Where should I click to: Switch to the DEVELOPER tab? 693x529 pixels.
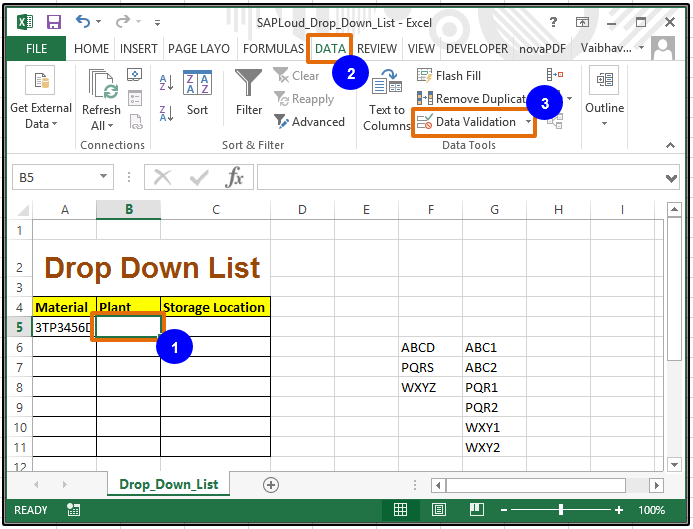[x=476, y=48]
